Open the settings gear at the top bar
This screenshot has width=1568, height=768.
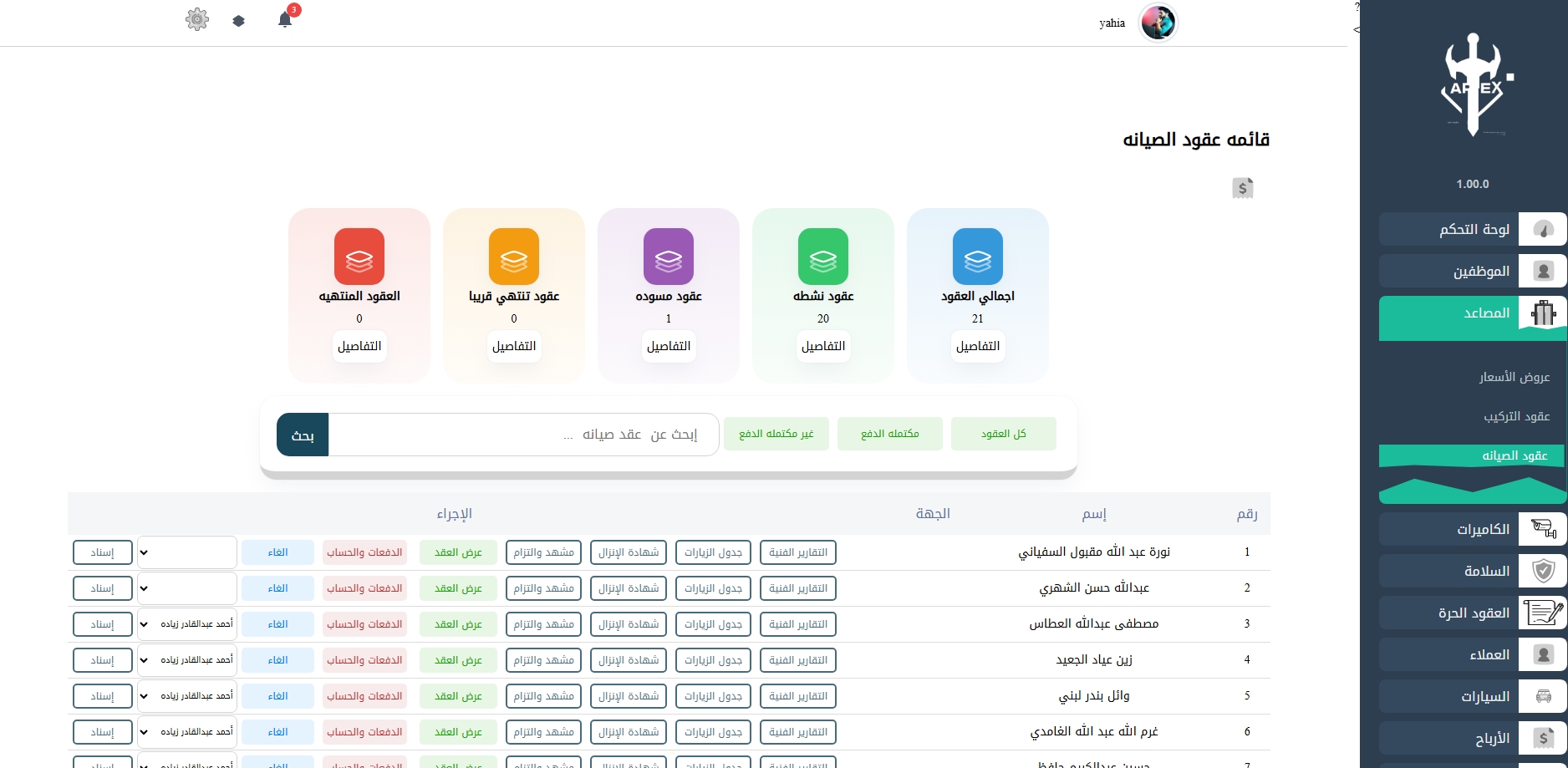(x=197, y=19)
